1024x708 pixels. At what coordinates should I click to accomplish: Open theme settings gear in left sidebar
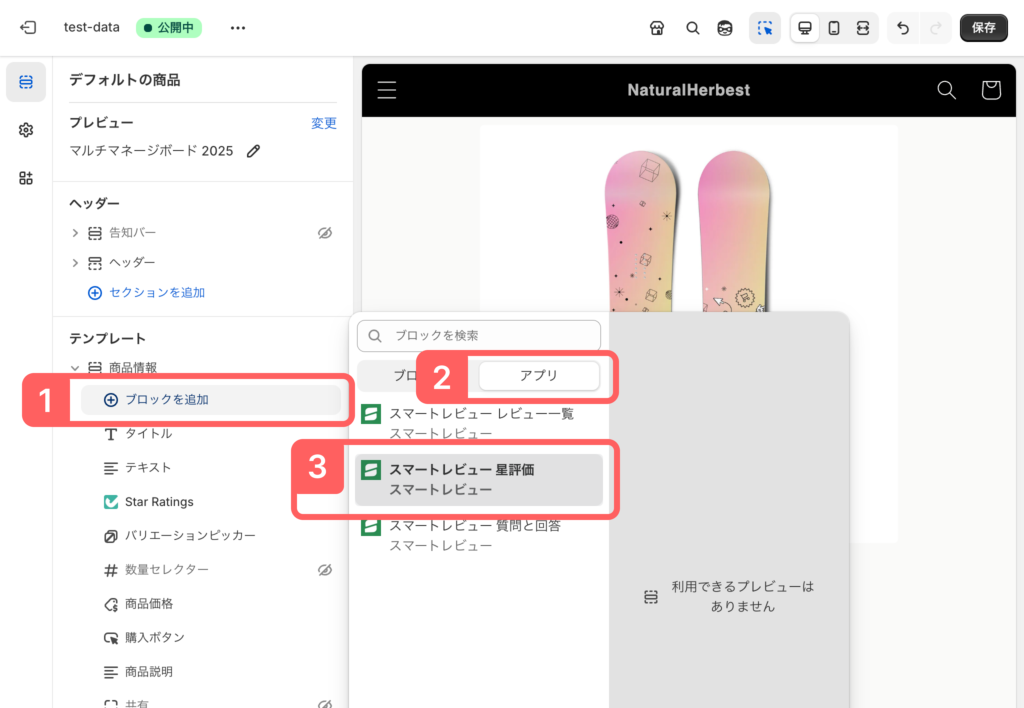click(x=26, y=130)
